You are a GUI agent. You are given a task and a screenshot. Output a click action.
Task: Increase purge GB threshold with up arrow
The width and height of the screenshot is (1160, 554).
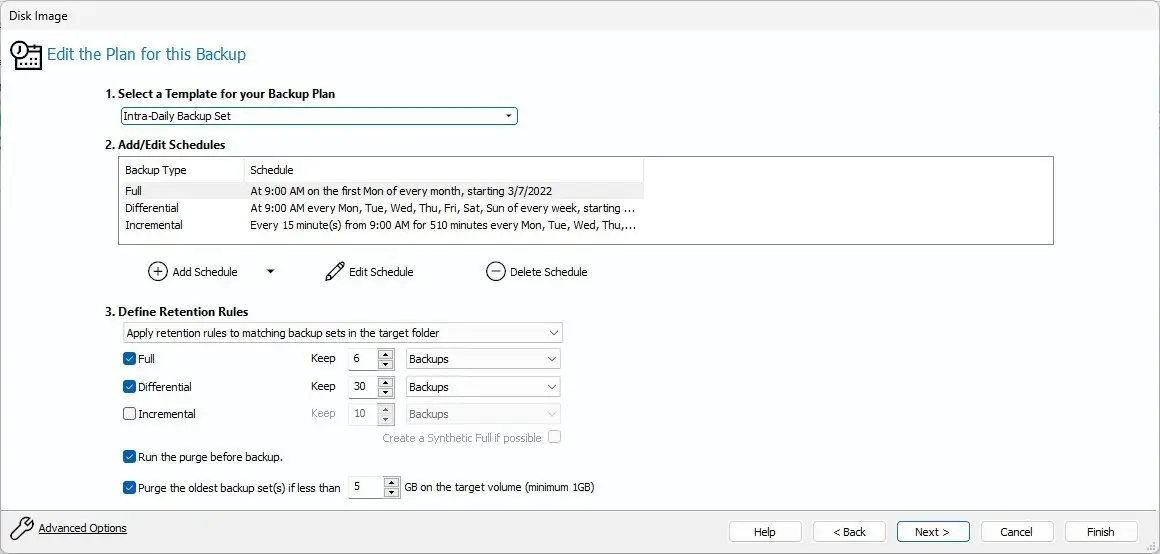(391, 482)
